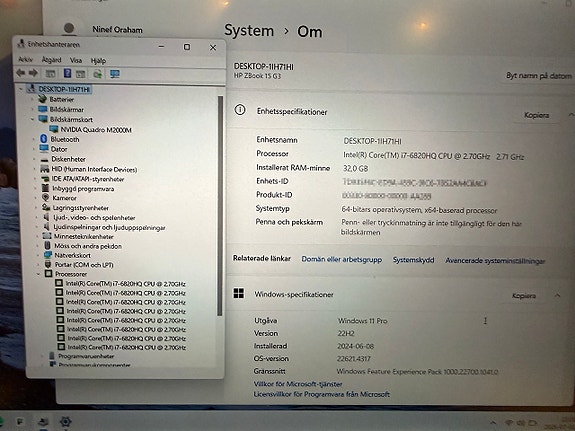The image size is (575, 431).
Task: Open Settings gear on the taskbar
Action: click(x=65, y=422)
